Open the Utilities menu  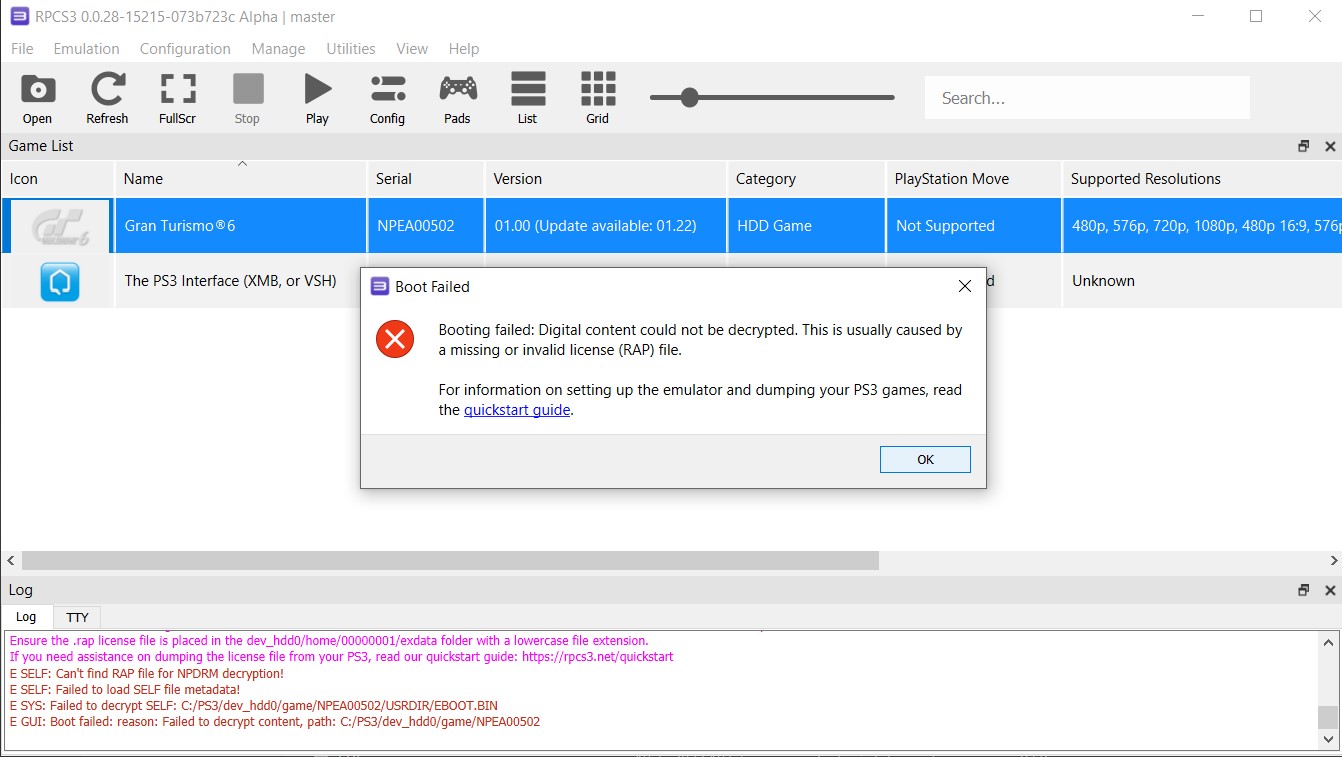pyautogui.click(x=350, y=49)
